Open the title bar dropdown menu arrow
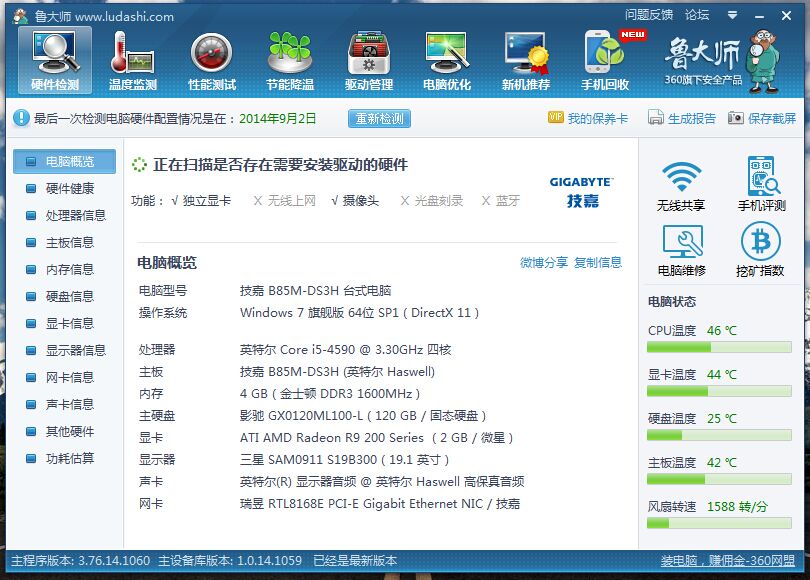 tap(733, 15)
